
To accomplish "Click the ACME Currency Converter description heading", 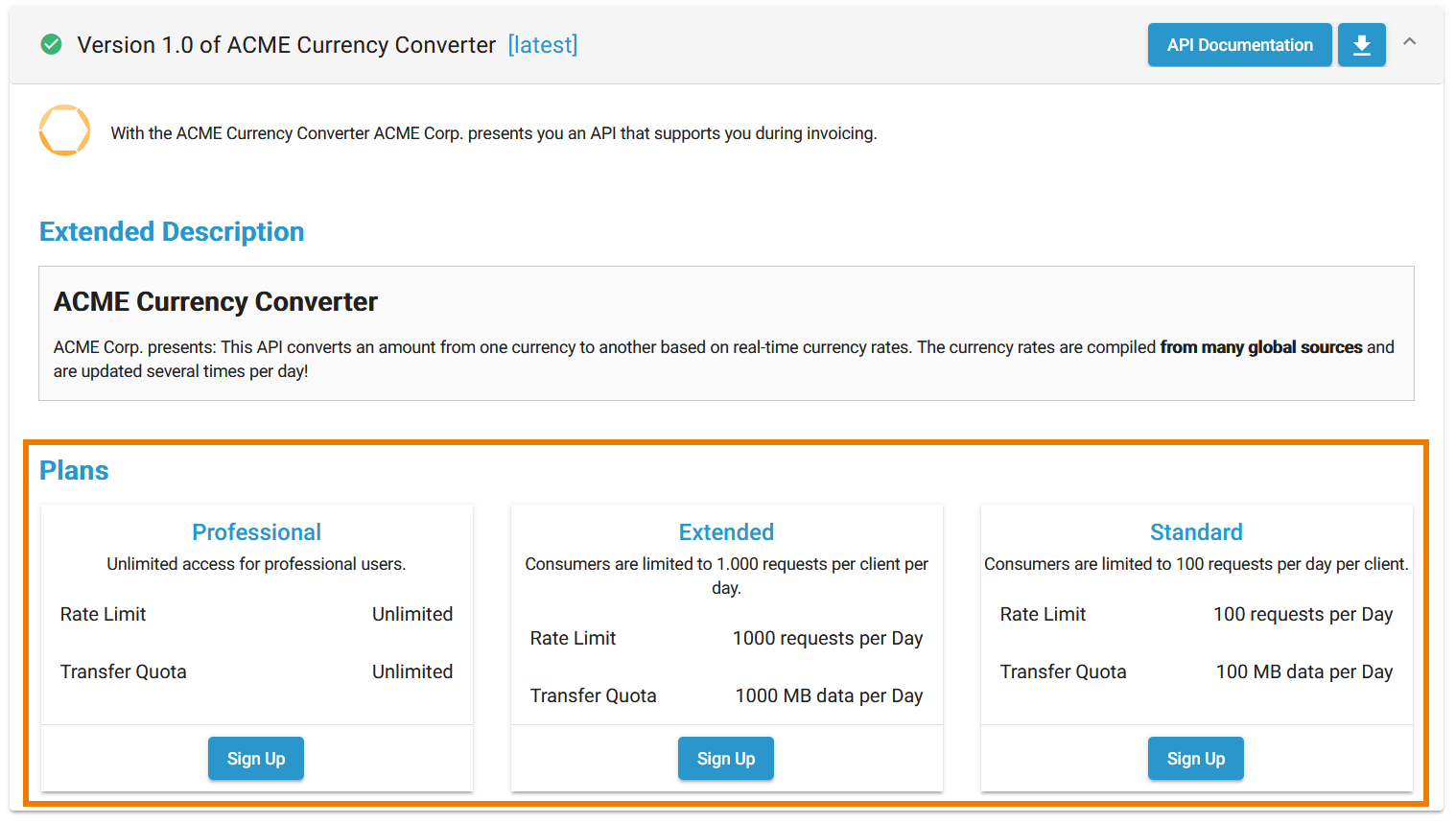I will 216,302.
